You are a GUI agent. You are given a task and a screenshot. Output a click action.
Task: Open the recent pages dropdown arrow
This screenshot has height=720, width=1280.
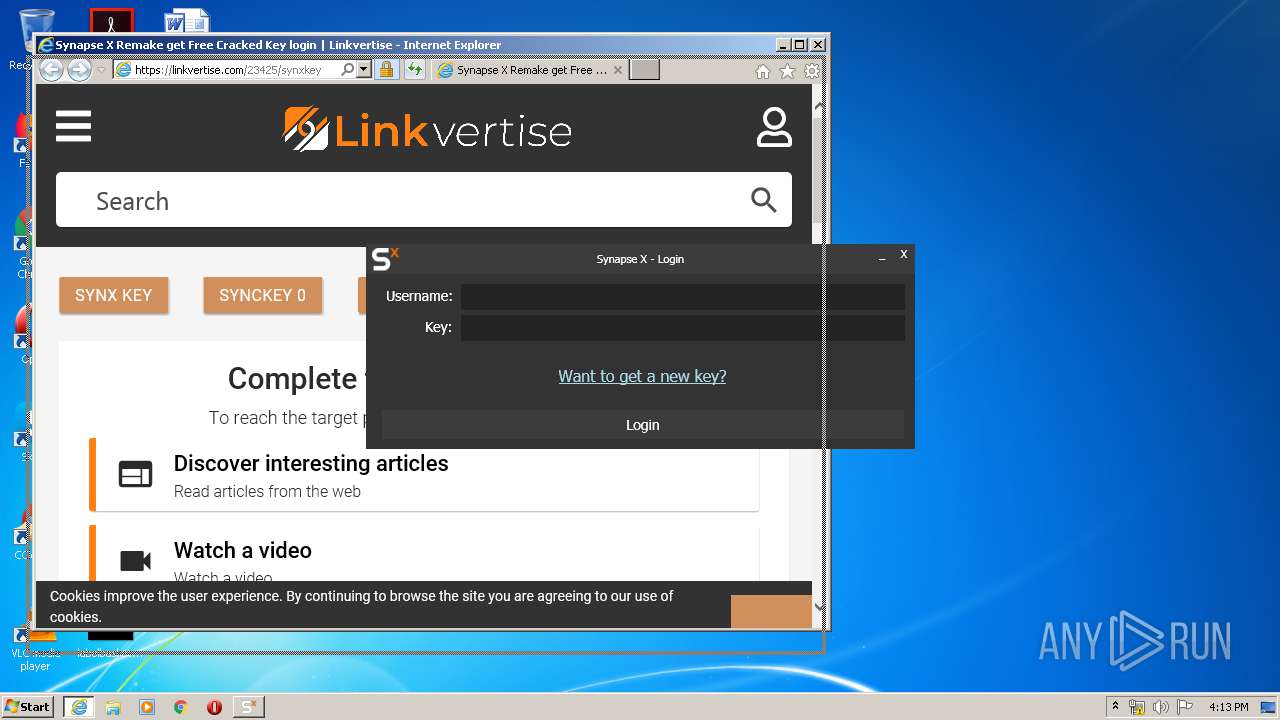[x=101, y=70]
